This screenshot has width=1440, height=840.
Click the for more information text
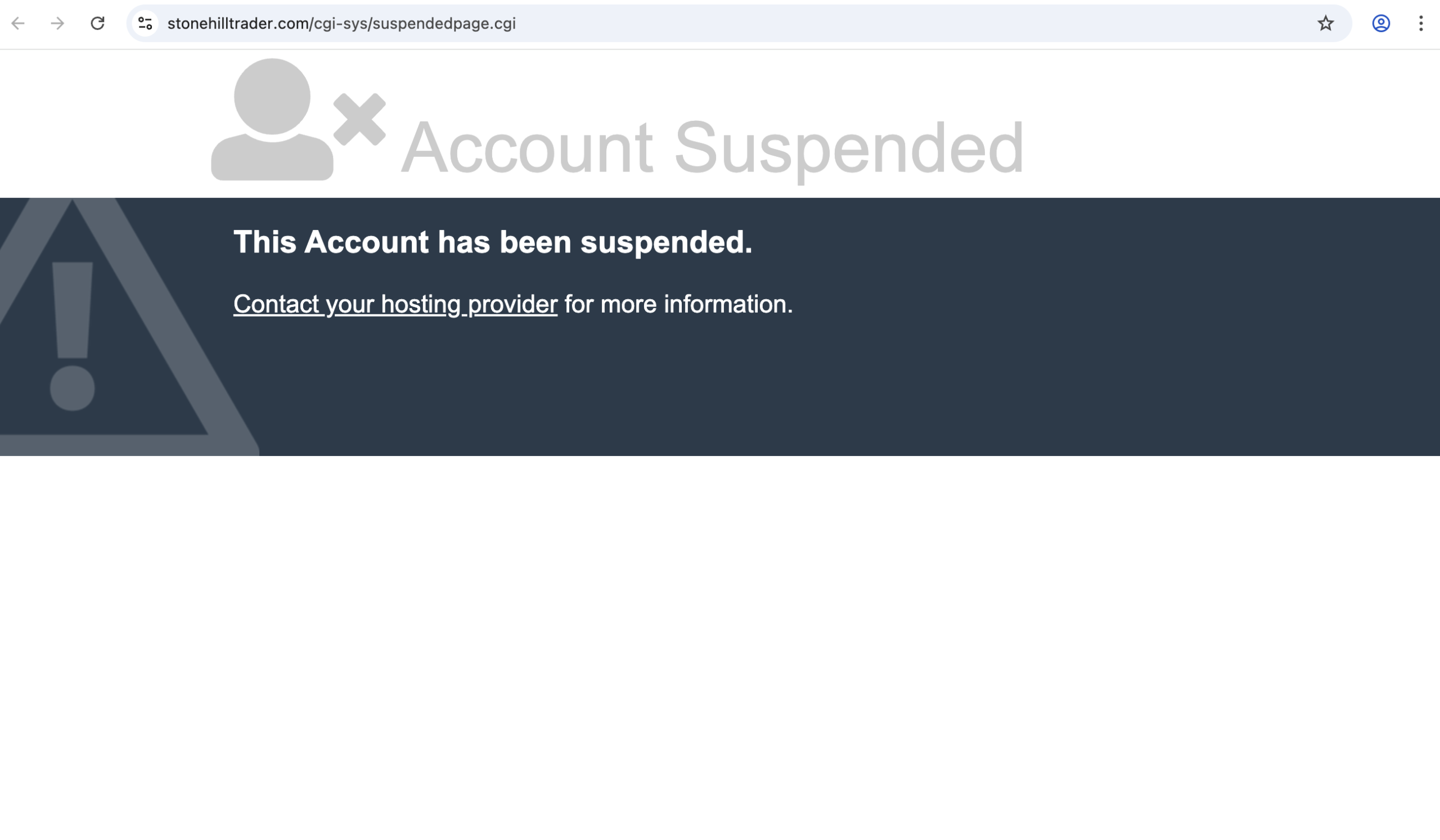point(678,304)
